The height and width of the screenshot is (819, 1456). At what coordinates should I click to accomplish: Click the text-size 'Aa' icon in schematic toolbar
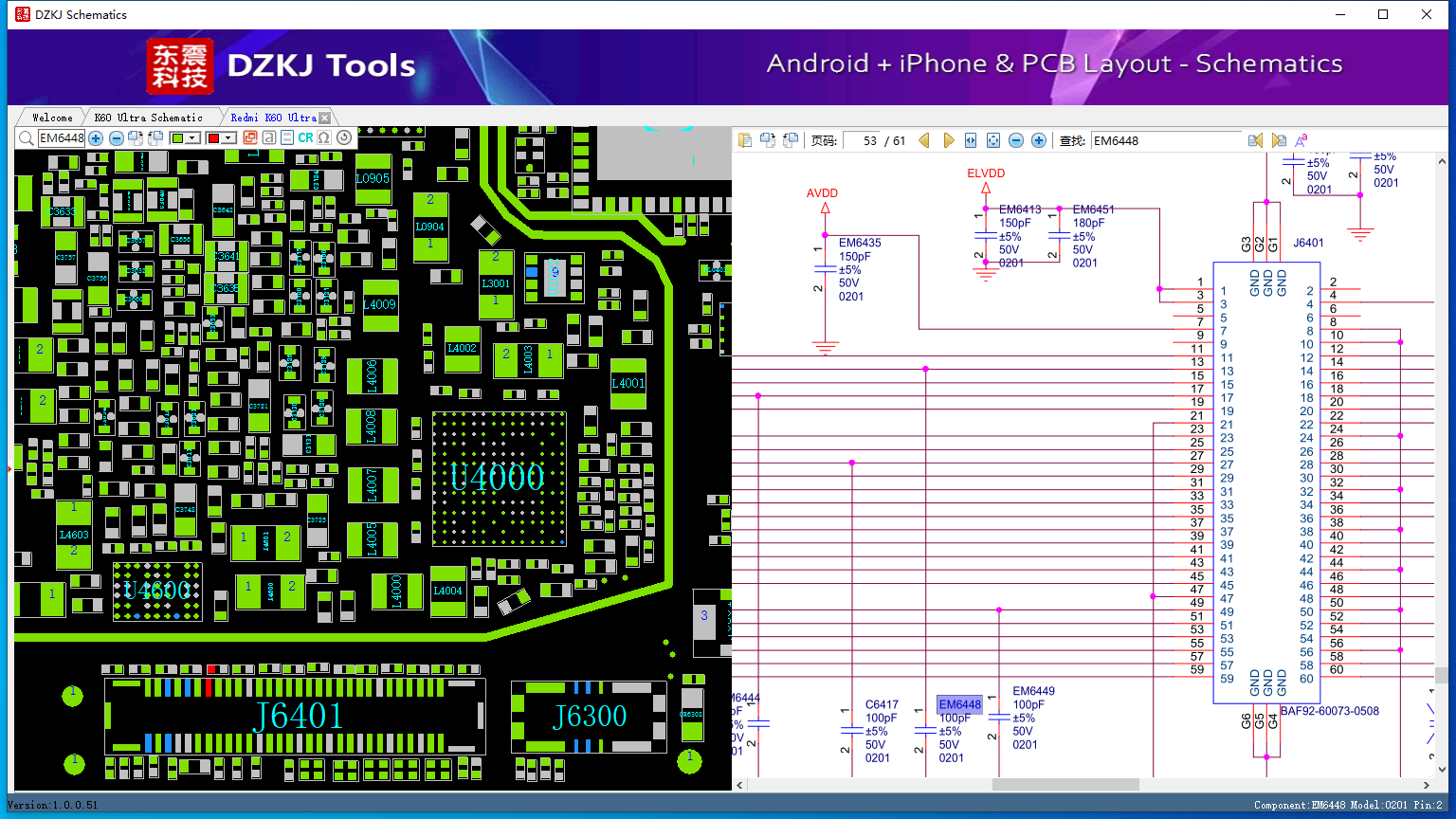coord(1301,140)
